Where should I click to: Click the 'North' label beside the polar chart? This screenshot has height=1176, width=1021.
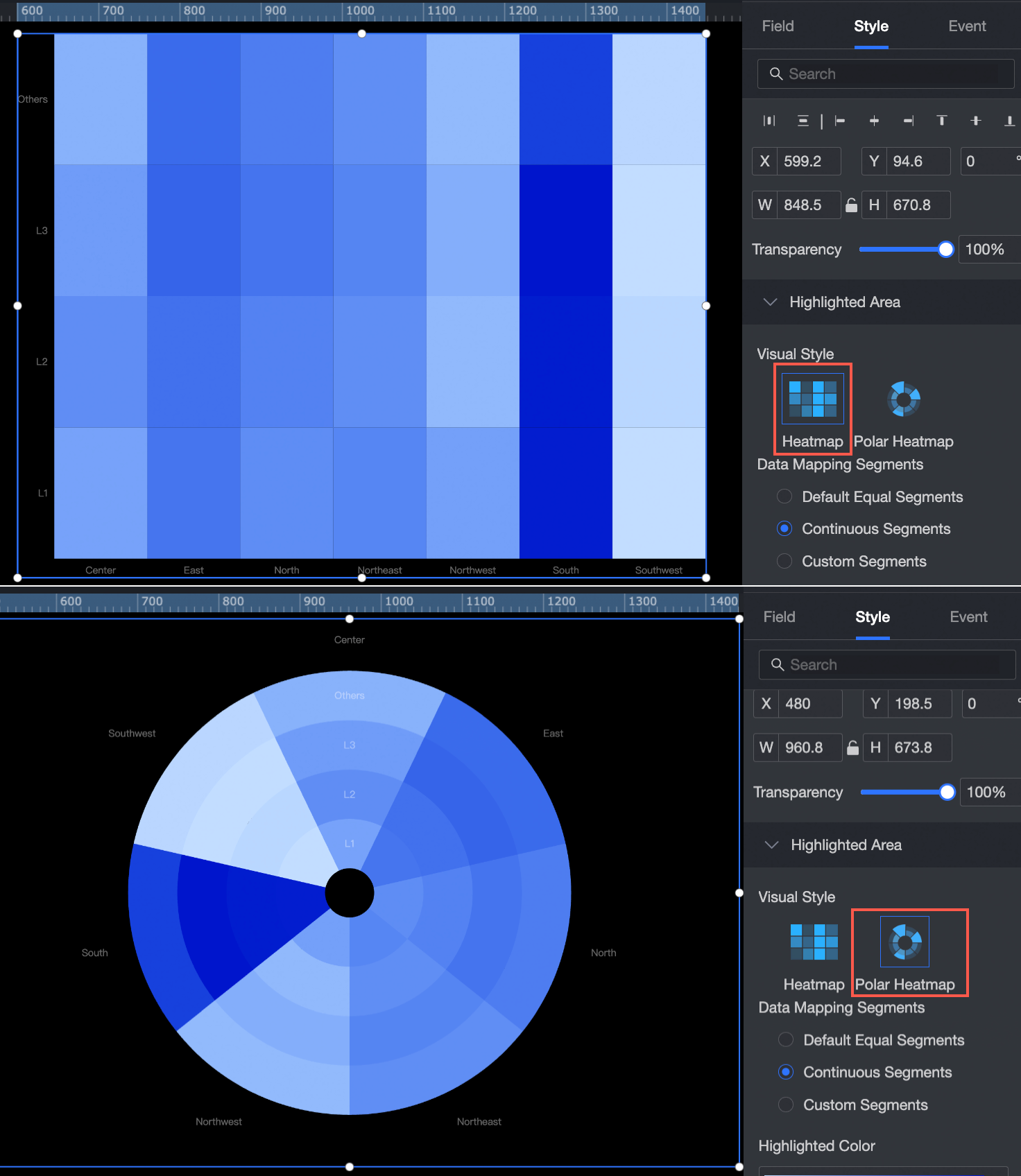coord(603,953)
